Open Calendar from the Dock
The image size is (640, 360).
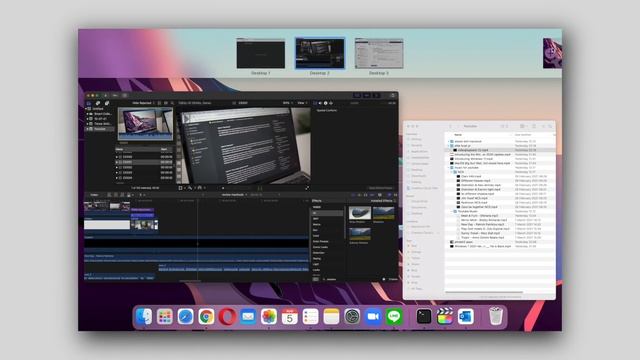289,316
